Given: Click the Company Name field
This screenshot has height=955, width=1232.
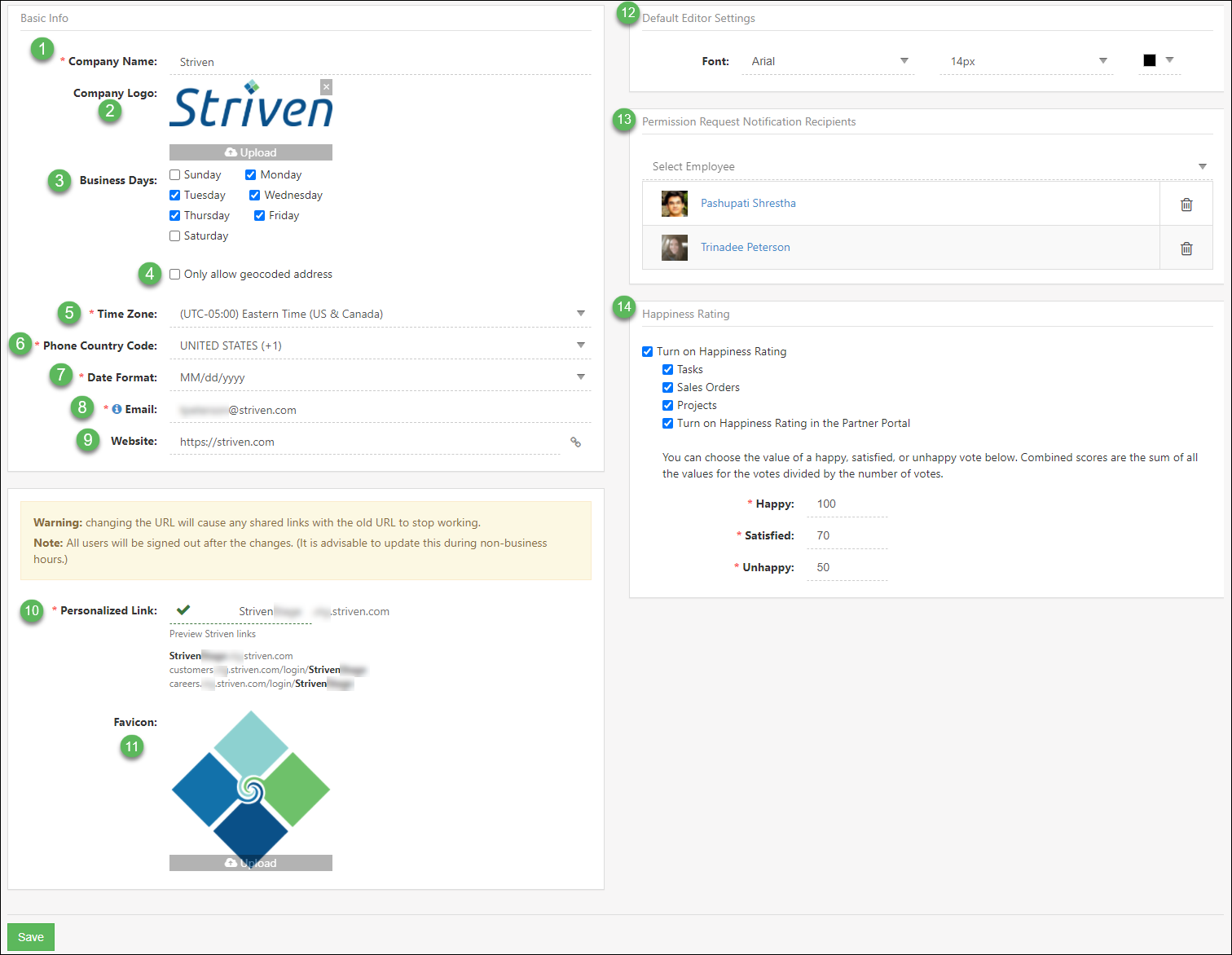Looking at the screenshot, I should (x=381, y=62).
